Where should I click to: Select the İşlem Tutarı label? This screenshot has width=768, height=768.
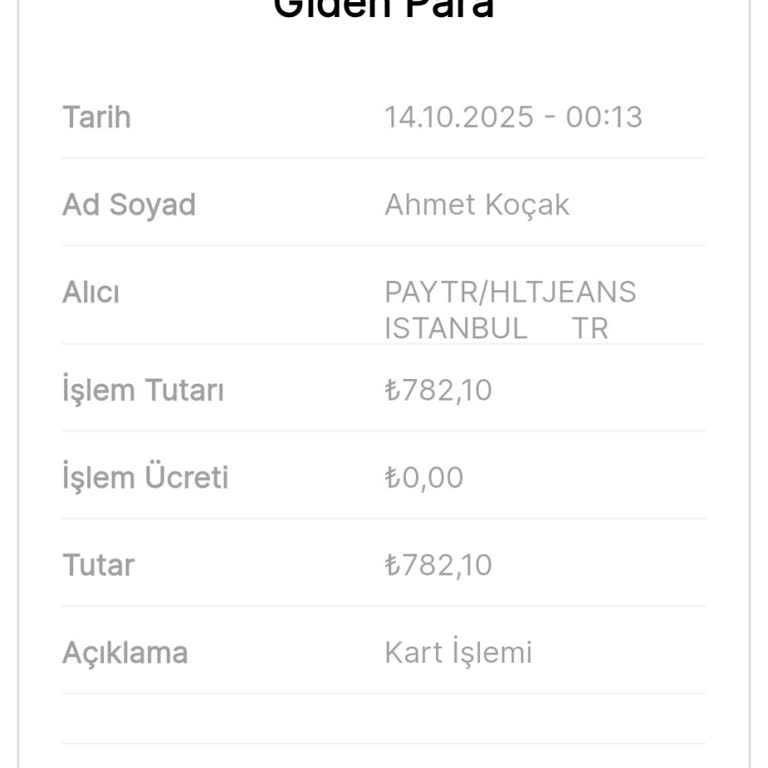[x=143, y=390]
